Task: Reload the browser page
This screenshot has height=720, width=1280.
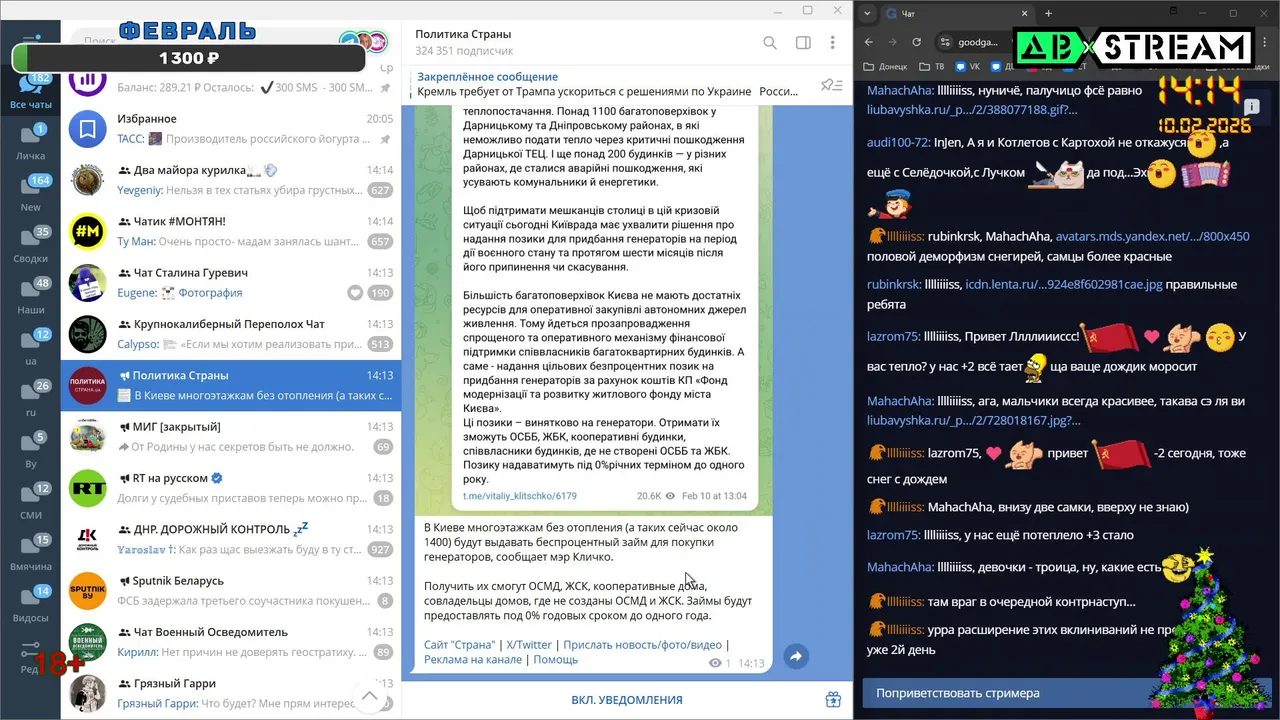Action: (917, 42)
